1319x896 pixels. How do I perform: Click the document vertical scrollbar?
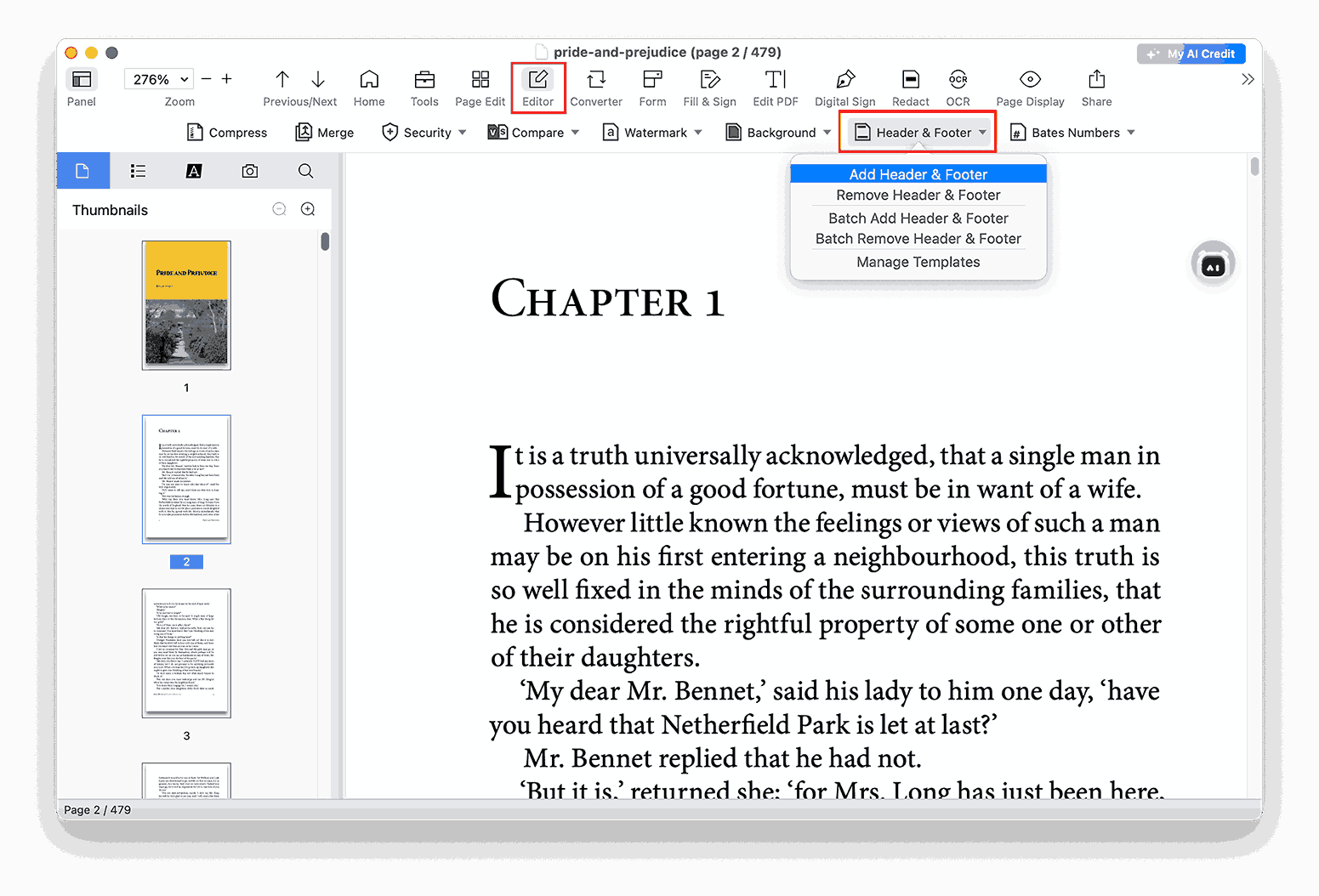1254,165
